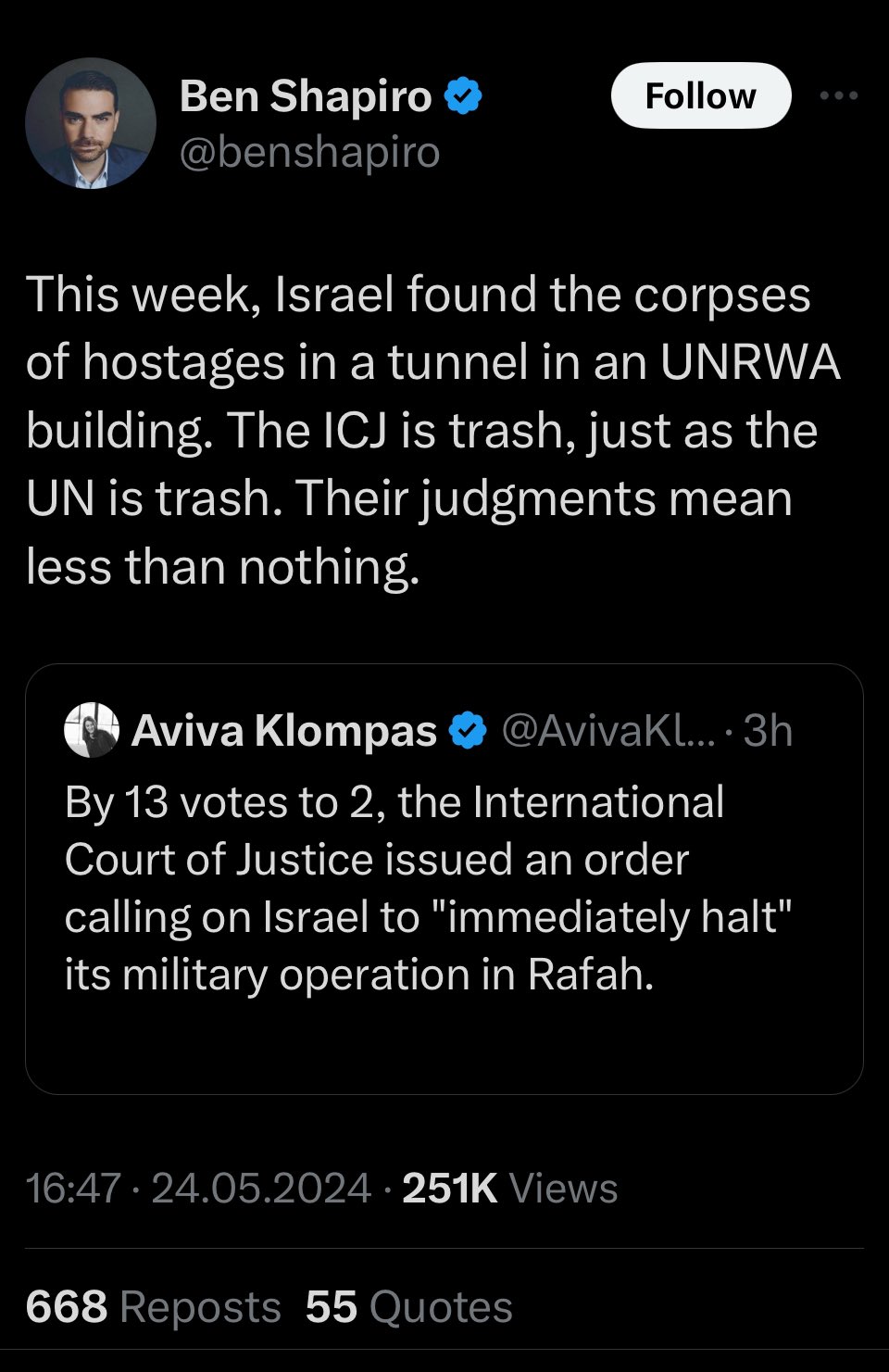Click Ben Shapiro's blue verified badge
Screen dimensions: 889x1372
(464, 96)
